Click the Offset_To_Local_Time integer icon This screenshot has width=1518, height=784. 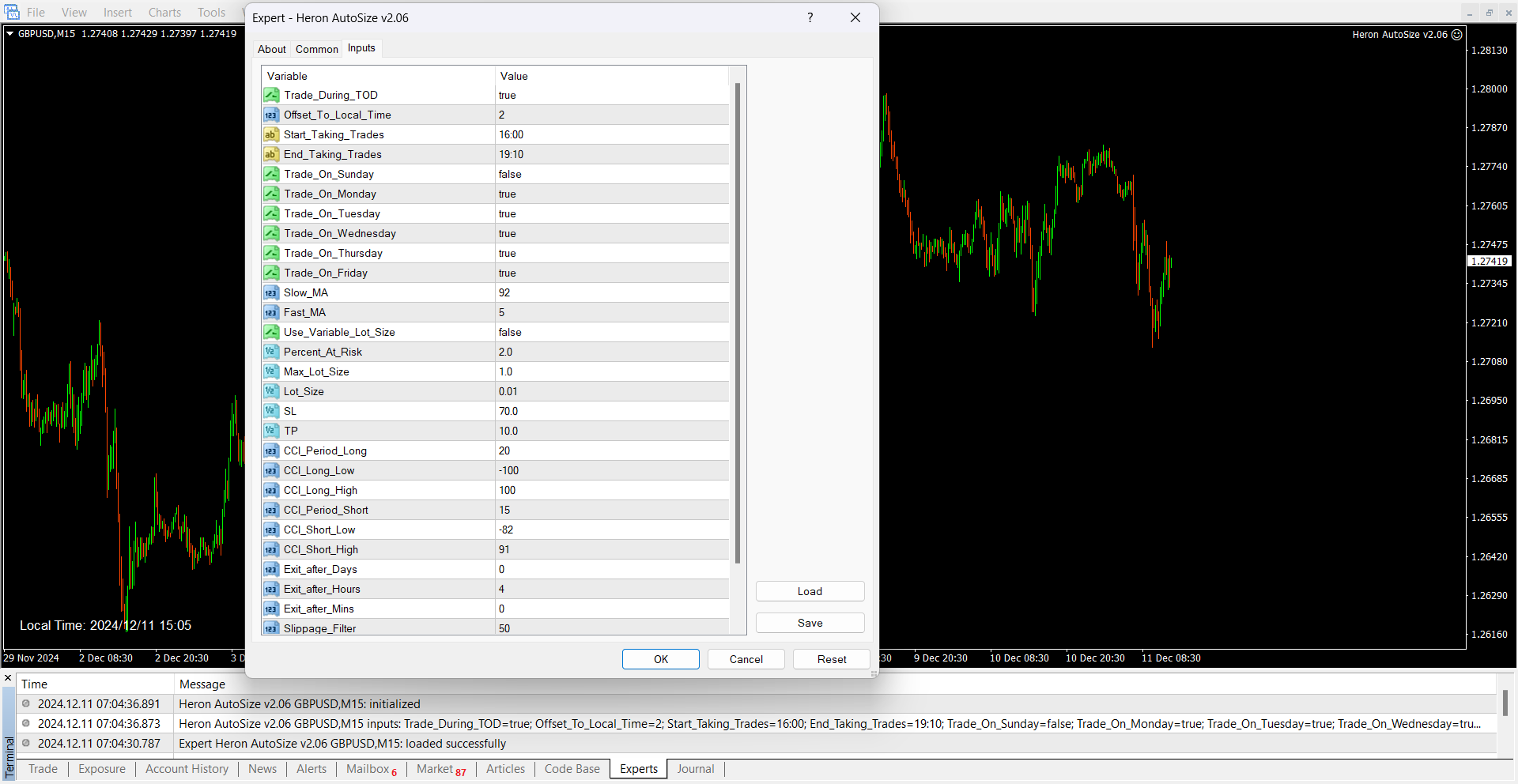tap(271, 115)
